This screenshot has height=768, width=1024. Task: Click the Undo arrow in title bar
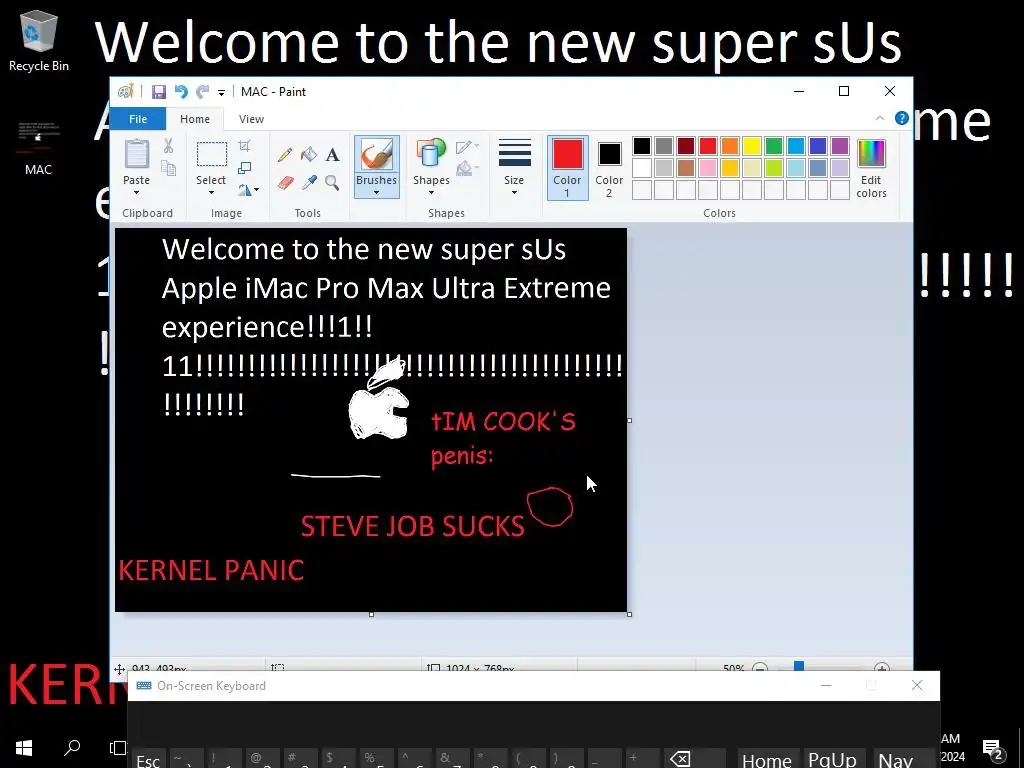(181, 92)
